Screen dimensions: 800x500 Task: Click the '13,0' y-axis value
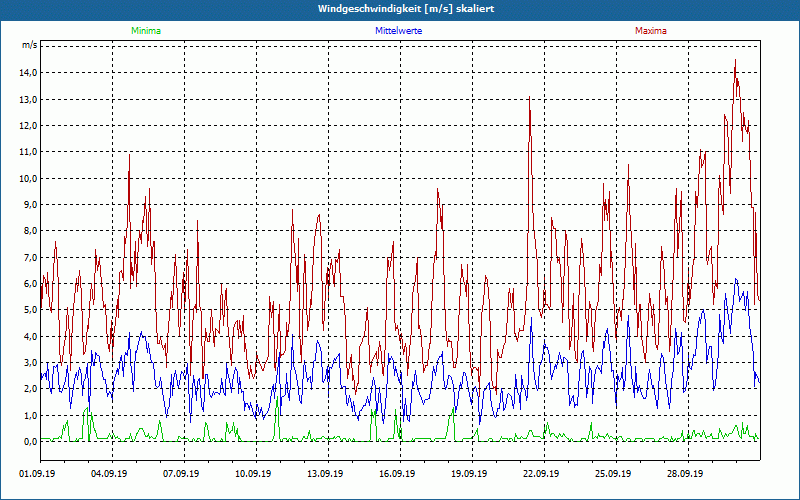pos(30,99)
